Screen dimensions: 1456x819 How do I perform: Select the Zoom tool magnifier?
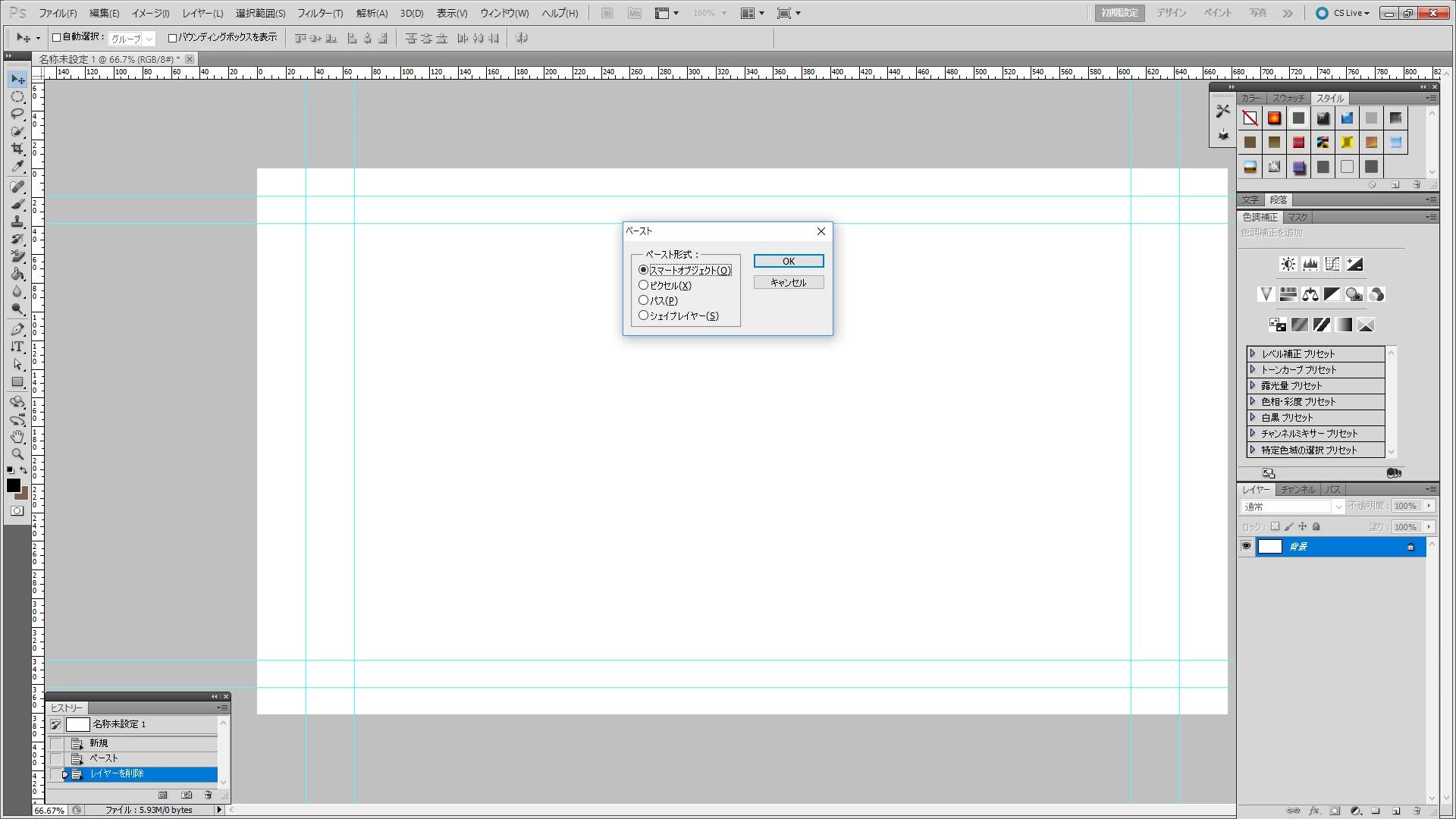tap(17, 454)
